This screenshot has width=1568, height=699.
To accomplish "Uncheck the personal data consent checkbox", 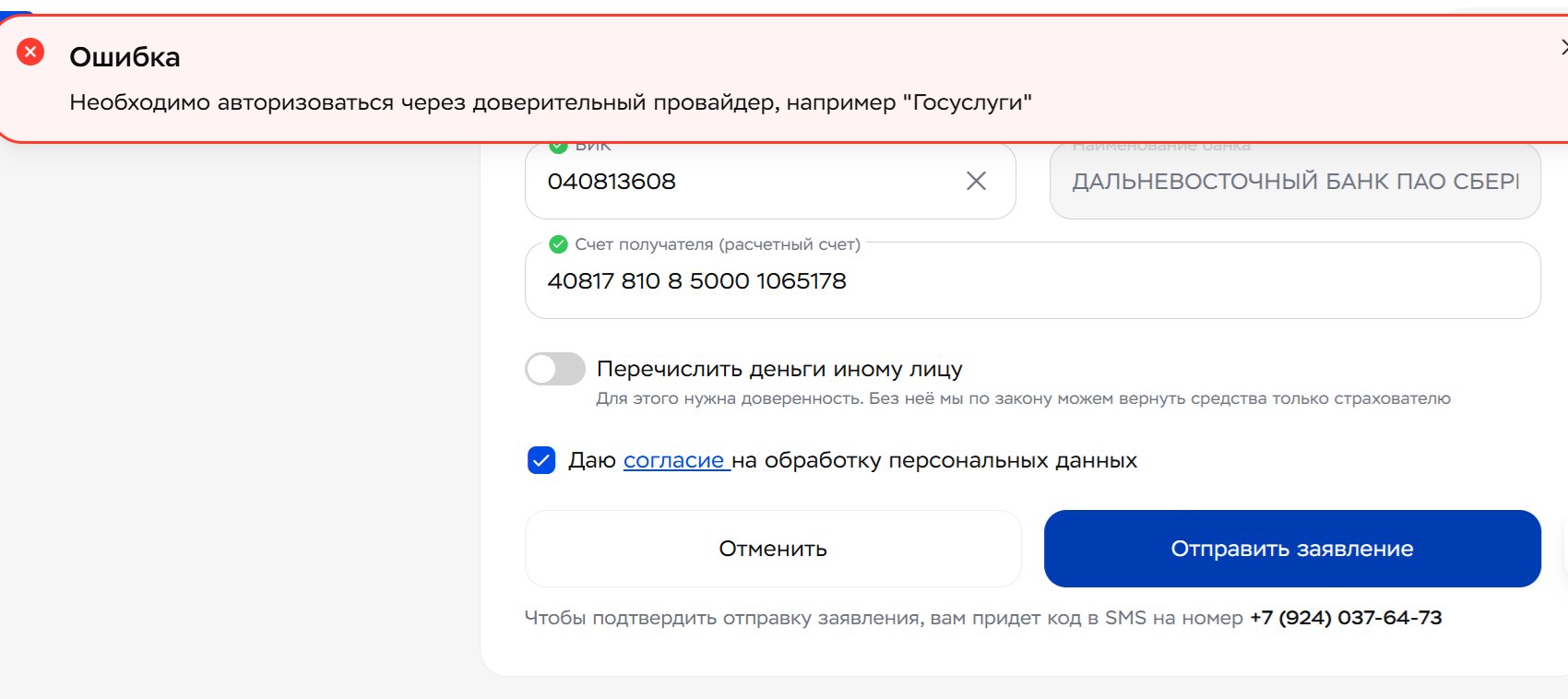I will point(541,460).
